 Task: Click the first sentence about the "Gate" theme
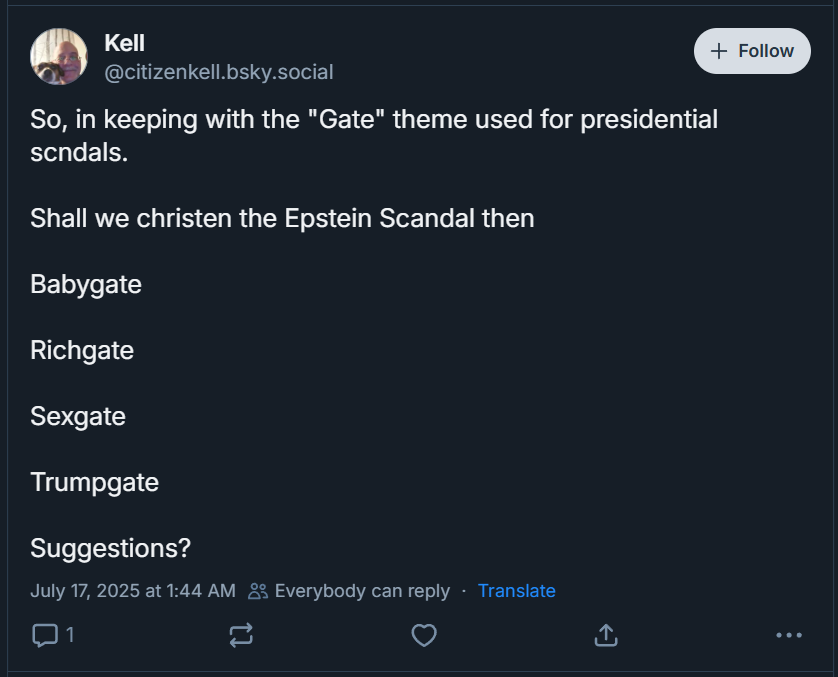pos(374,120)
